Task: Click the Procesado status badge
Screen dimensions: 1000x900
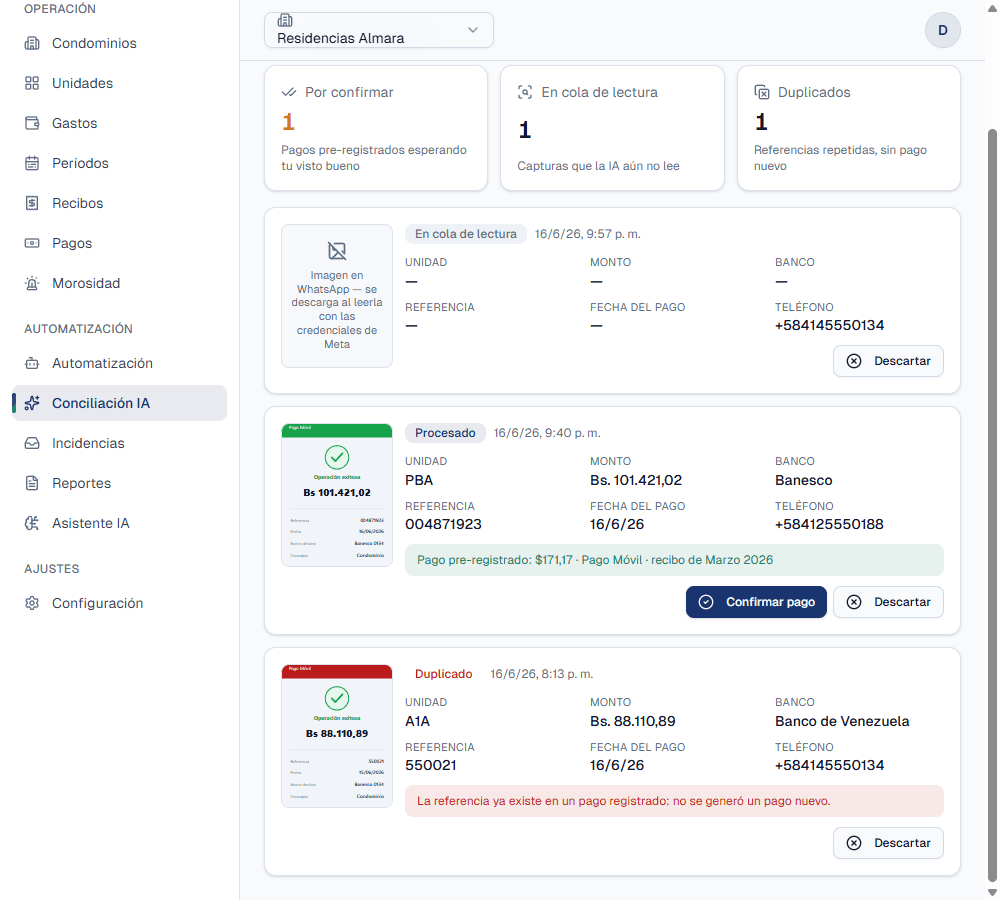Action: tap(445, 433)
